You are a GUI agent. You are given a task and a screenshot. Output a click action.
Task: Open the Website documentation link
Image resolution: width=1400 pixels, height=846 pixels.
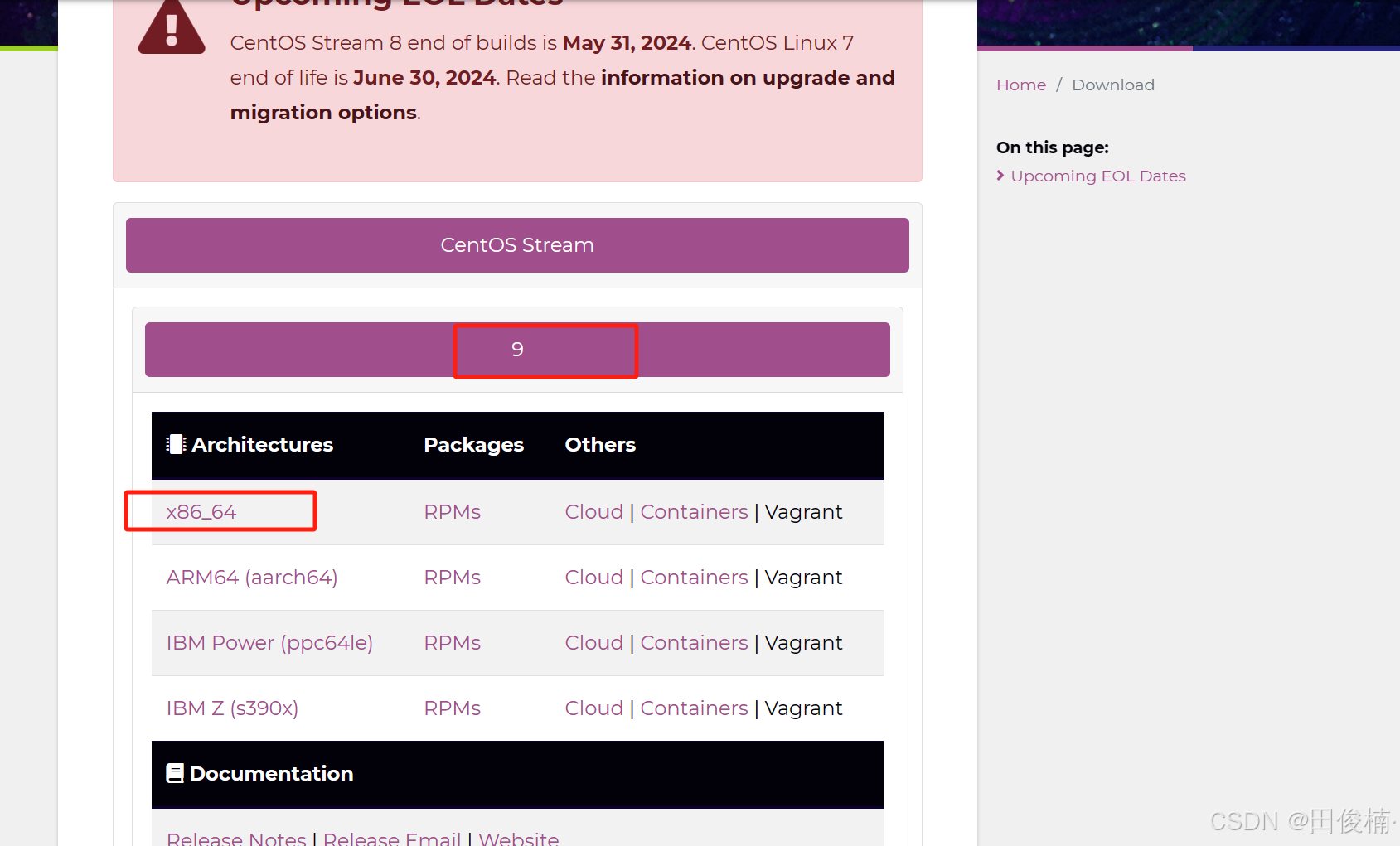click(x=519, y=838)
